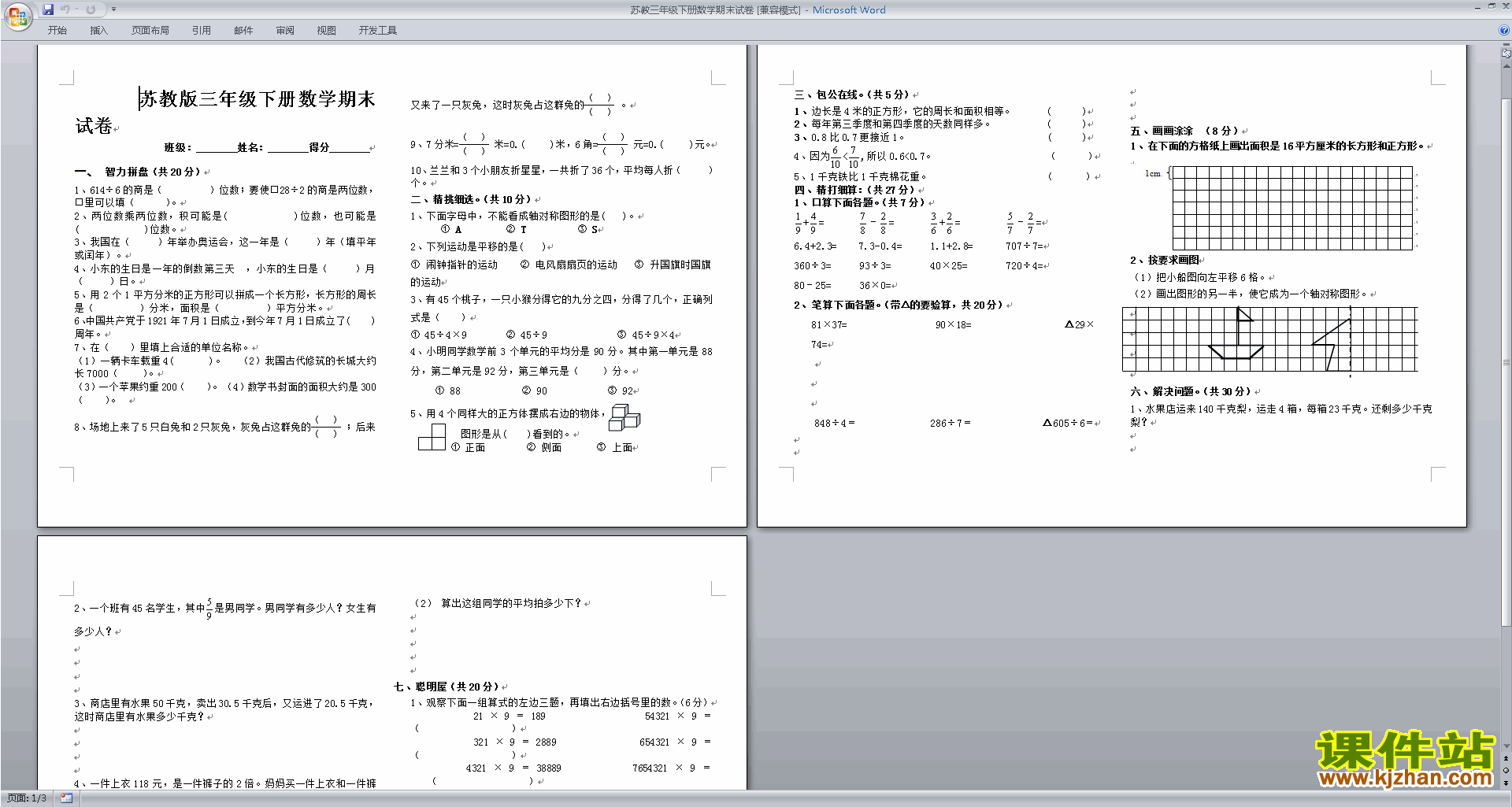Click the vertical scrollbar down arrow
1512x807 pixels.
(x=1506, y=746)
